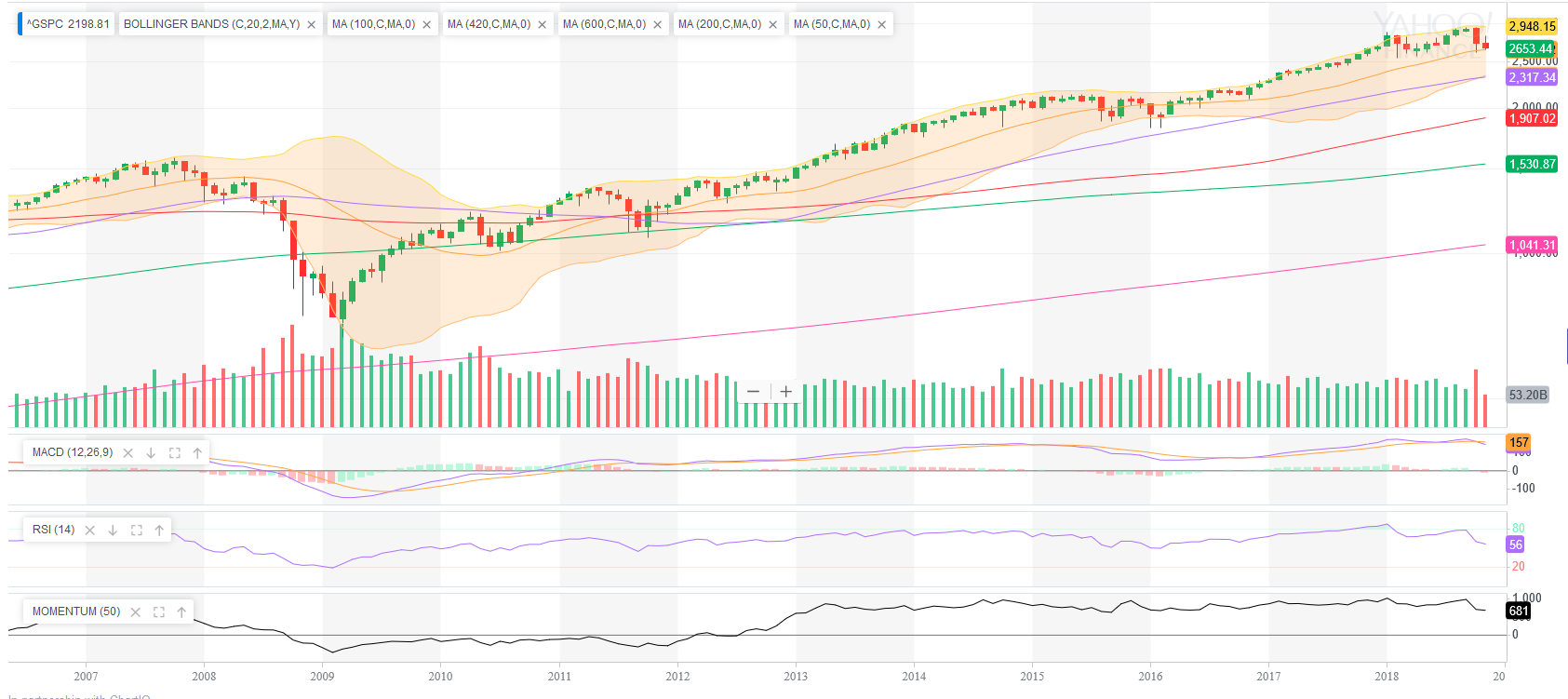Image resolution: width=1568 pixels, height=699 pixels.
Task: Move Momentum panel up with arrow
Action: point(181,612)
